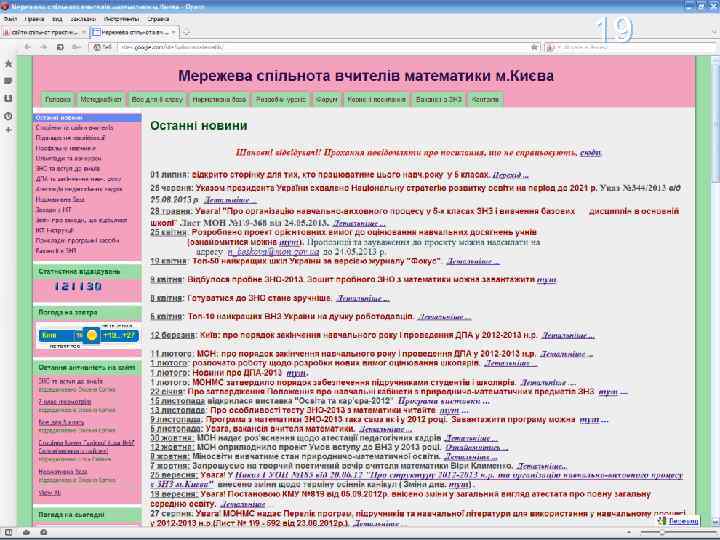Go back with the back arrow button

click(28, 47)
